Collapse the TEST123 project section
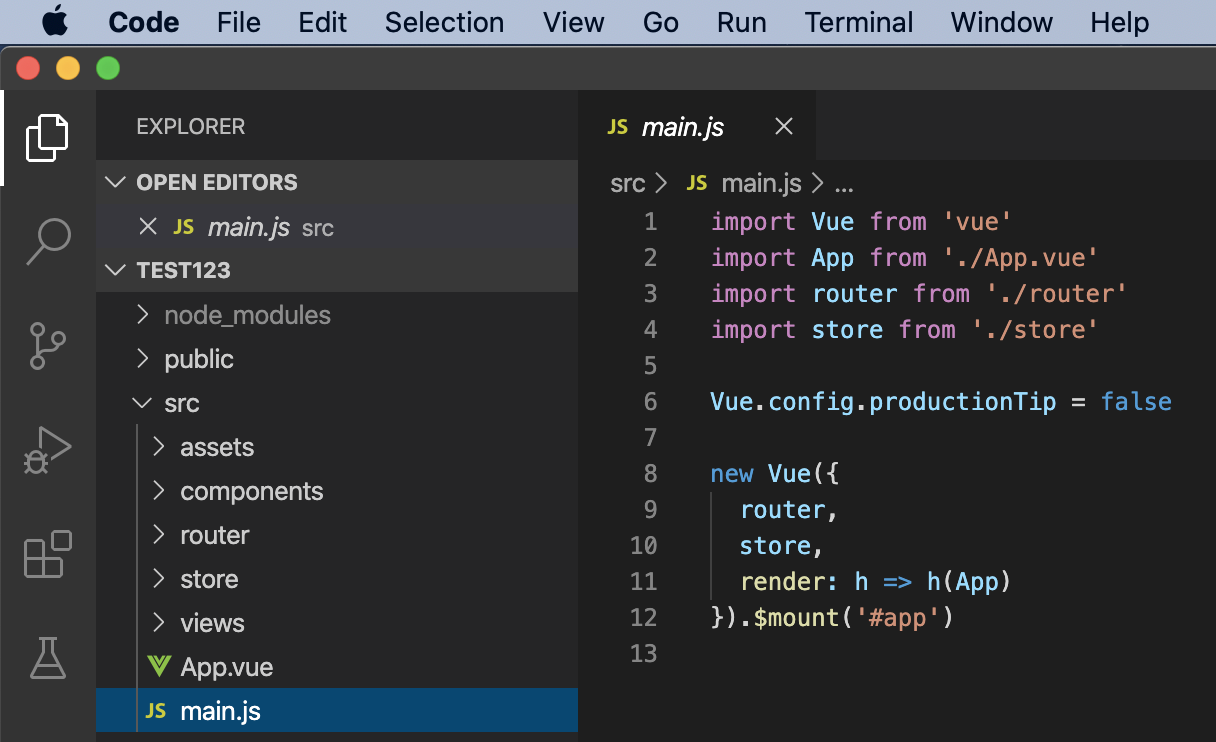 point(118,271)
